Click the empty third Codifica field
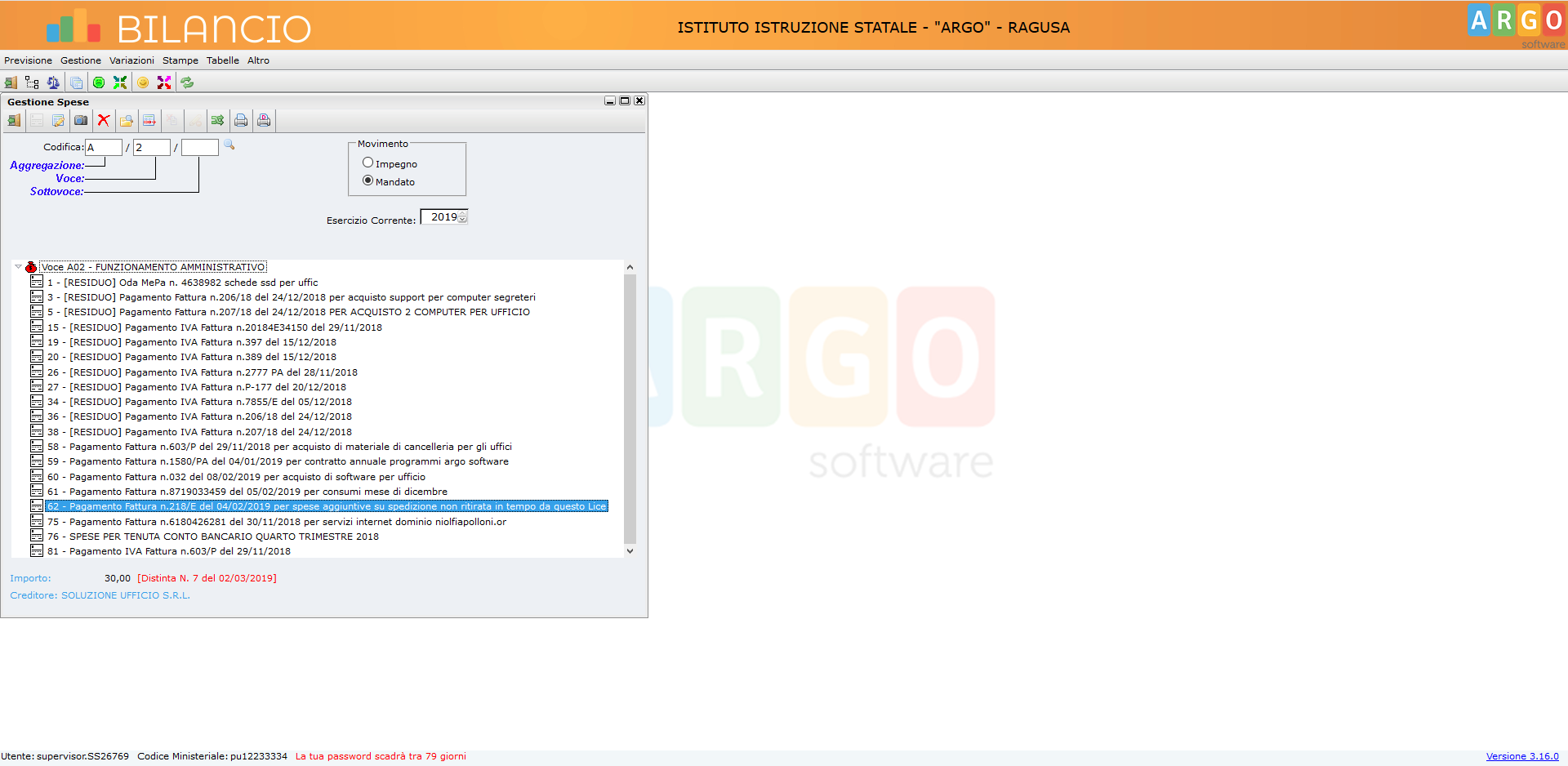1568x766 pixels. (x=200, y=147)
